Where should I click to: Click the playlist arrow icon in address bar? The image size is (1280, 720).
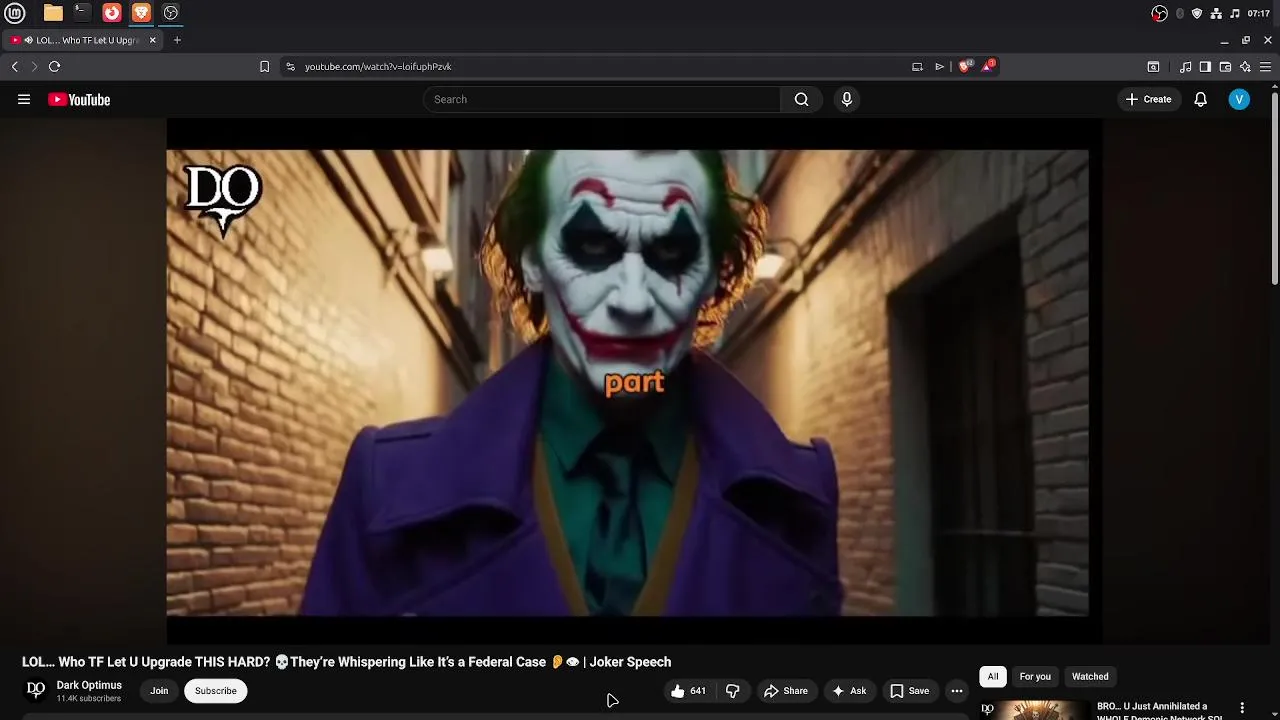[939, 66]
